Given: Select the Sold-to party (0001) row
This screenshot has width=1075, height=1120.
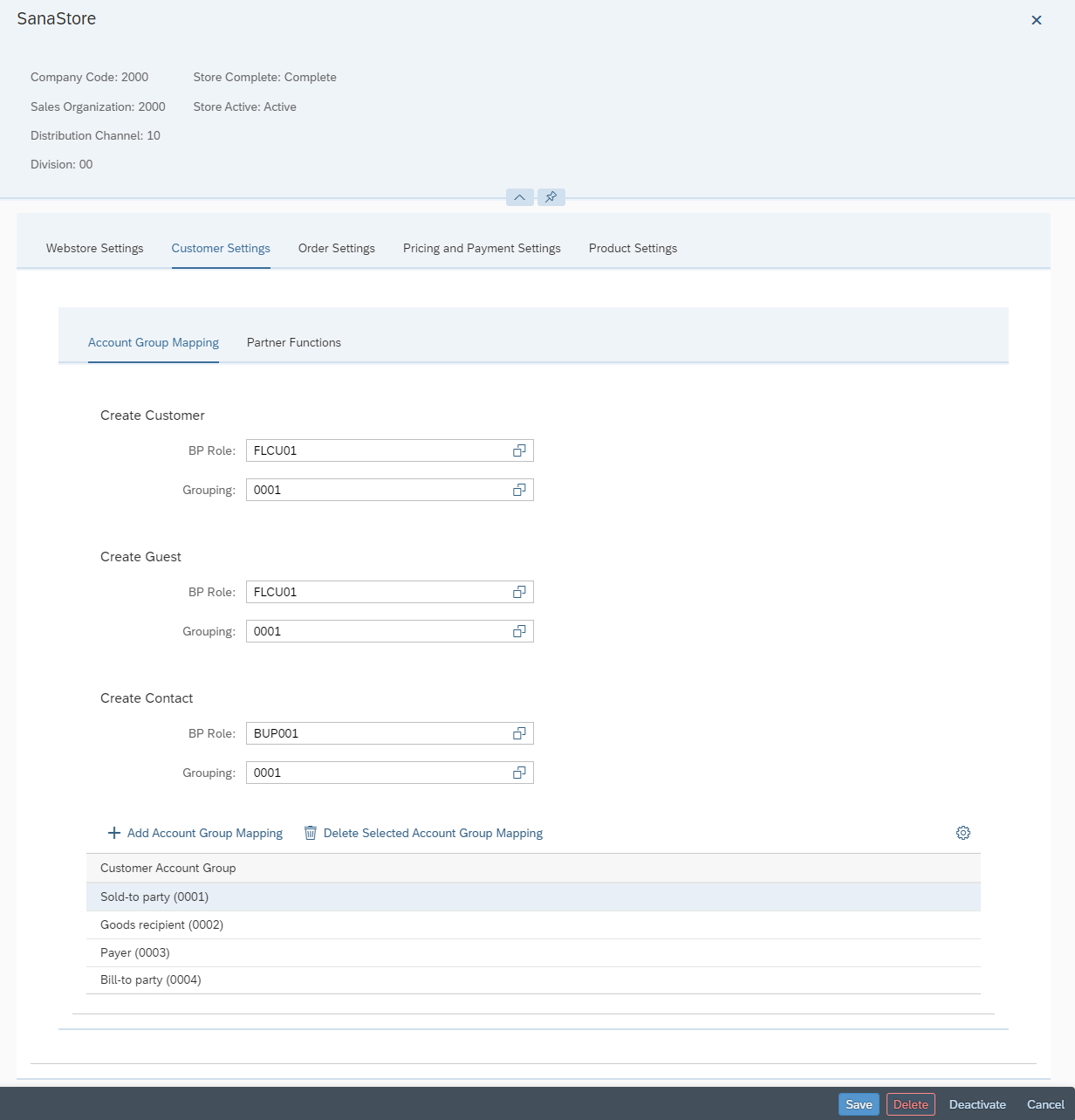Looking at the screenshot, I should (533, 897).
